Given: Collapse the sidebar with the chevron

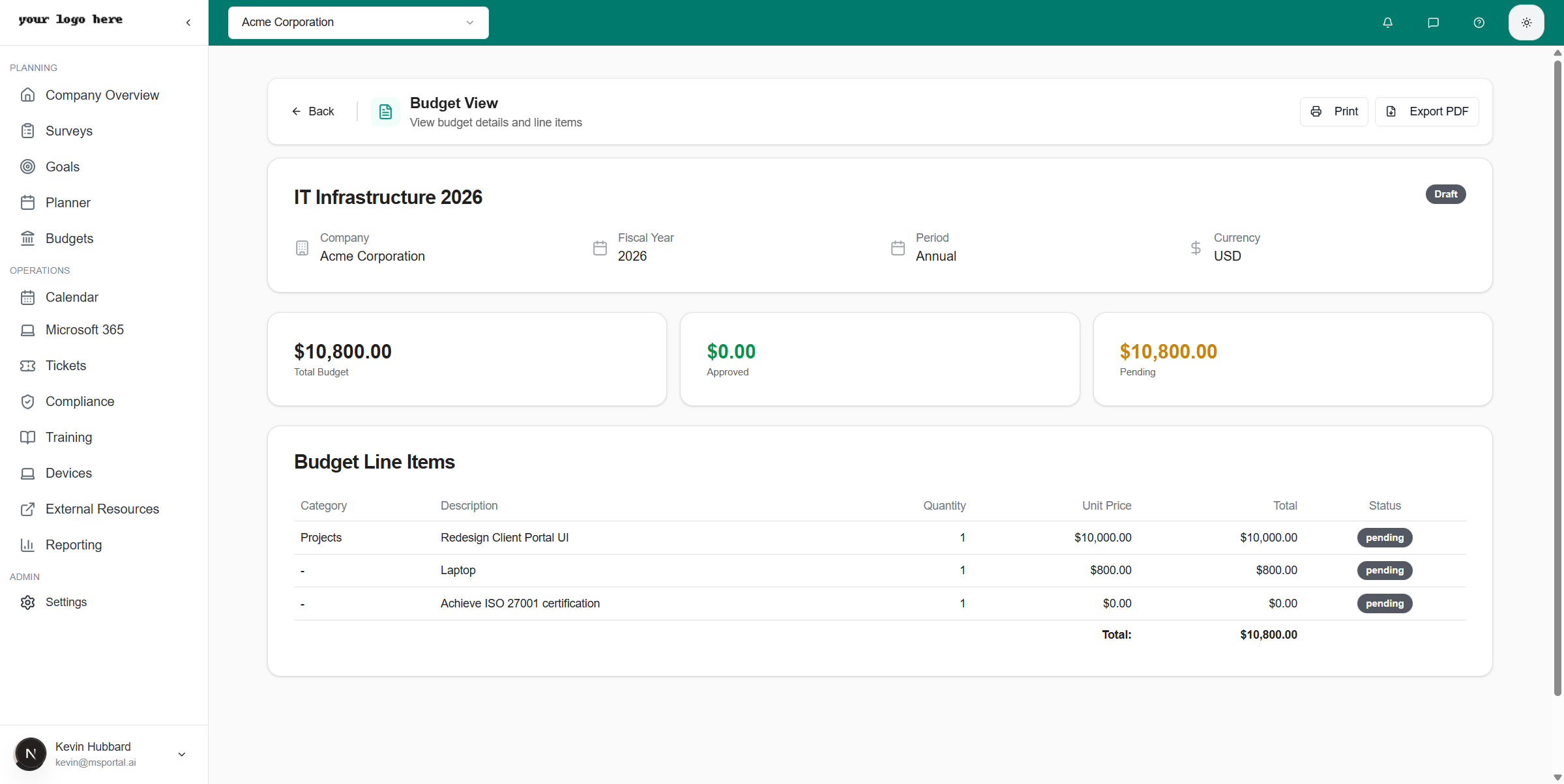Looking at the screenshot, I should point(188,23).
